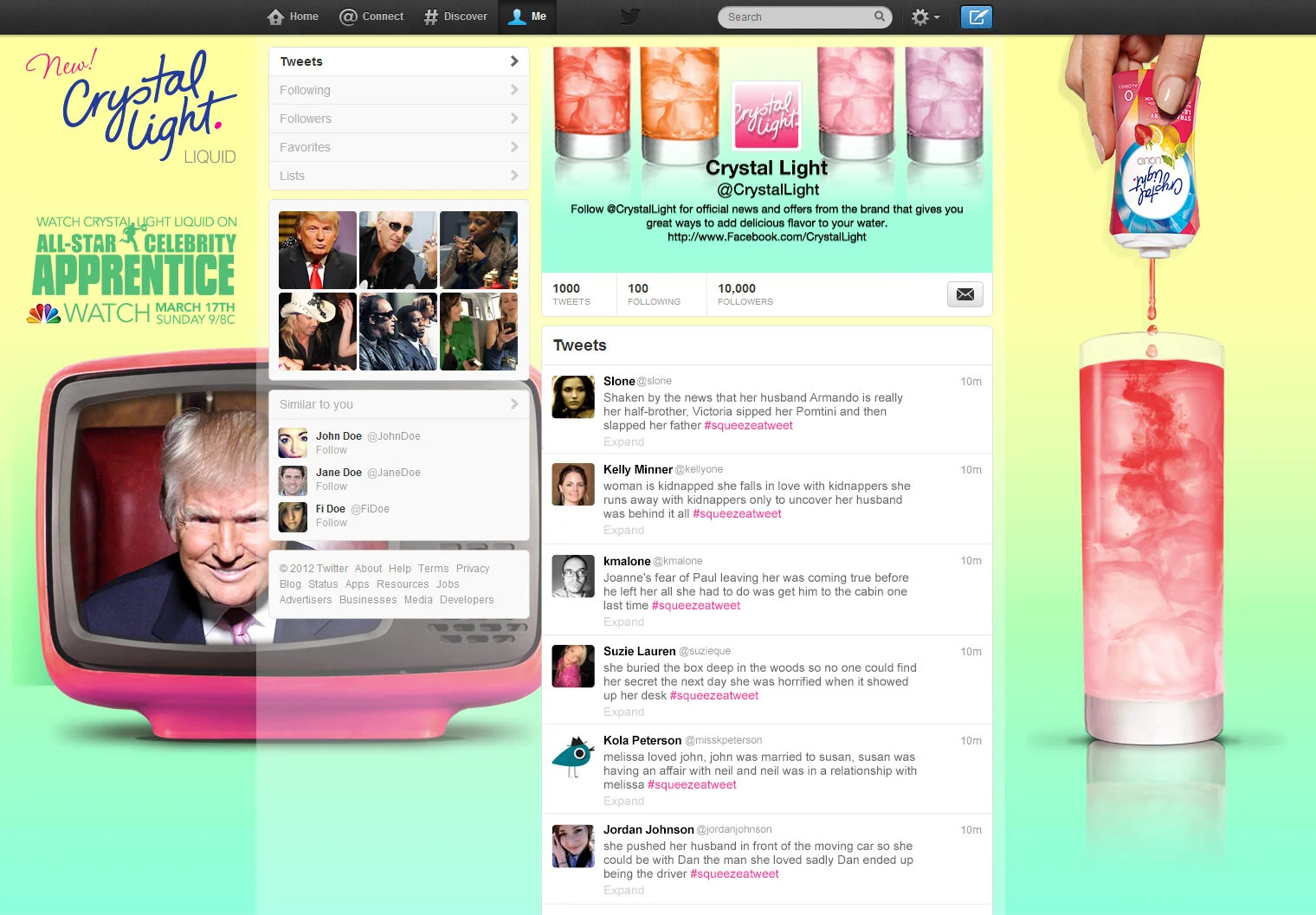The width and height of the screenshot is (1316, 915).
Task: Open the Advertisers footer link
Action: (306, 600)
